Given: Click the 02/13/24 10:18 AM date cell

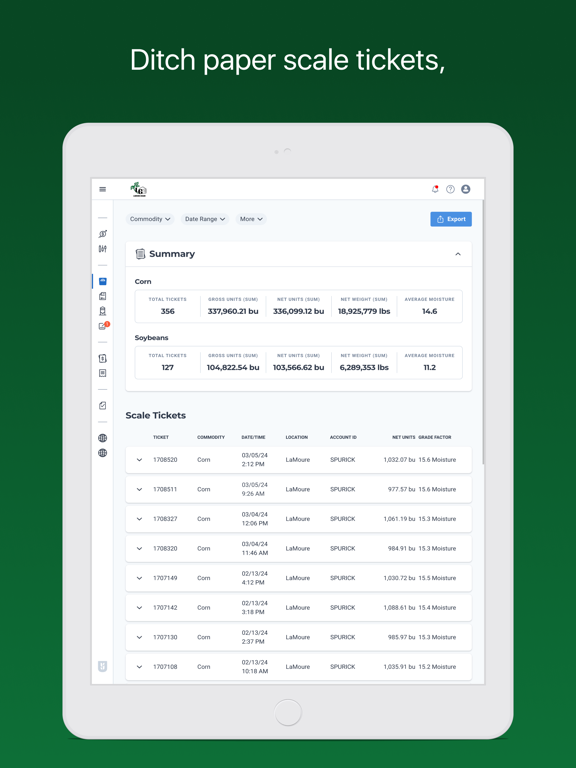Looking at the screenshot, I should coord(254,667).
